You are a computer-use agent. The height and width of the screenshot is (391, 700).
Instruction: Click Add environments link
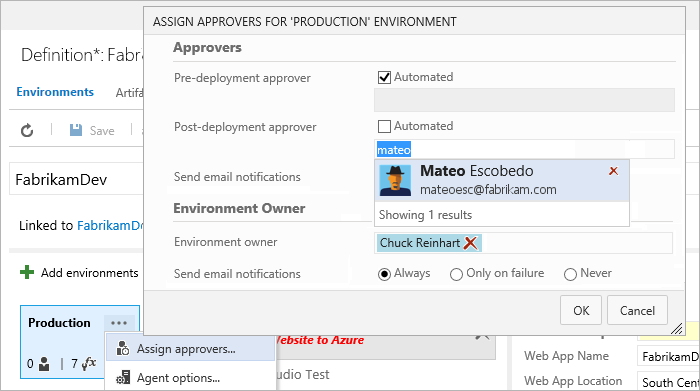pyautogui.click(x=89, y=273)
